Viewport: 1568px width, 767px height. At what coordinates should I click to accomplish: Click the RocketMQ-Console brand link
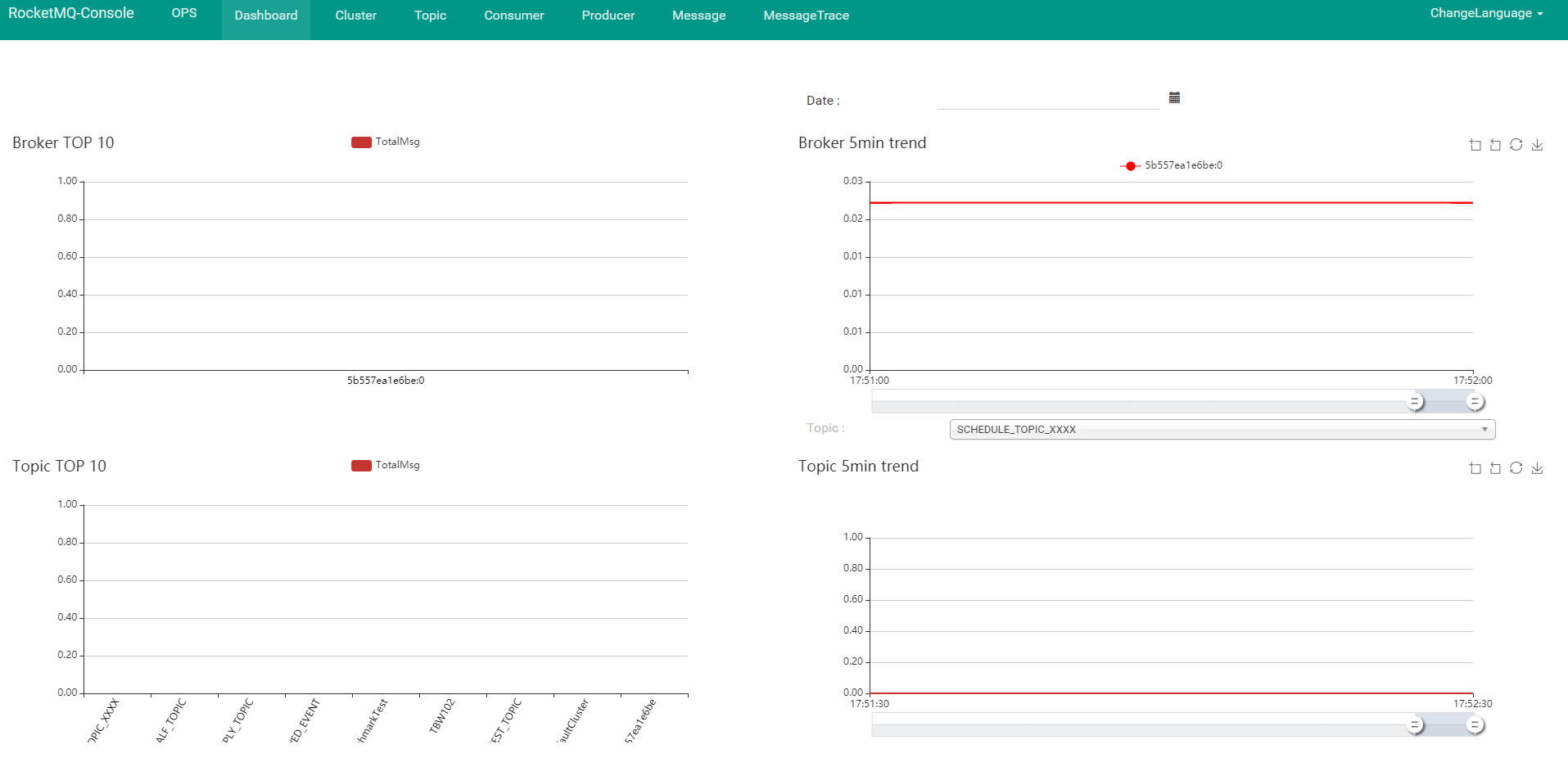point(71,13)
